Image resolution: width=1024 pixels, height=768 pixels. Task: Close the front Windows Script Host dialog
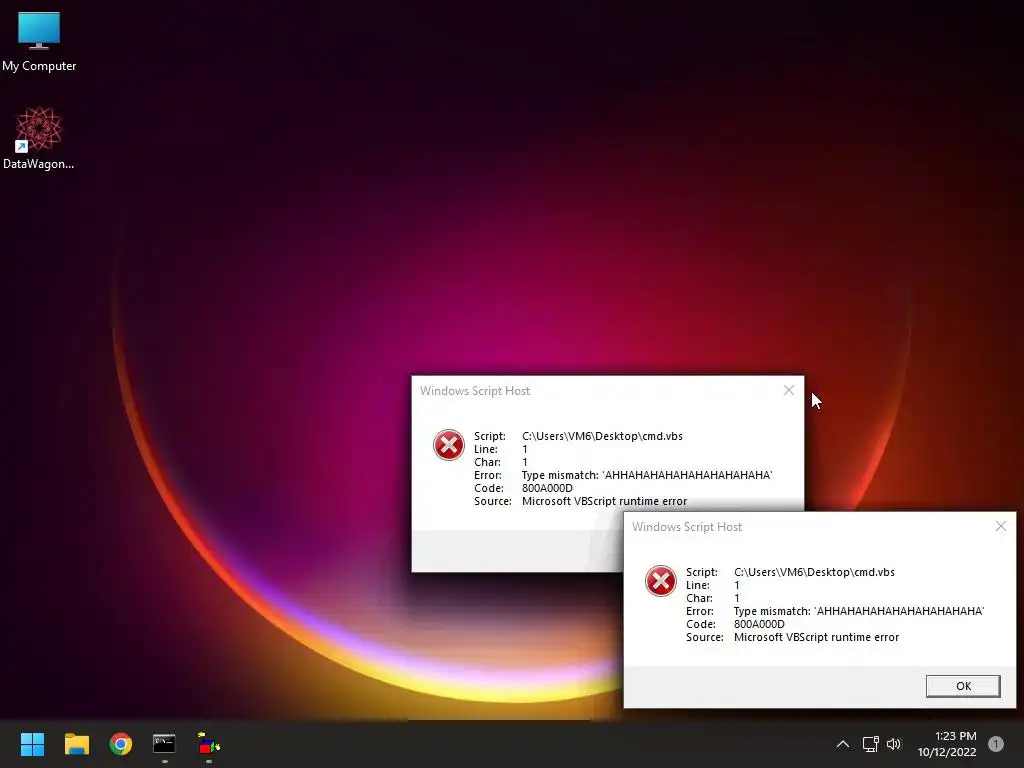1000,526
